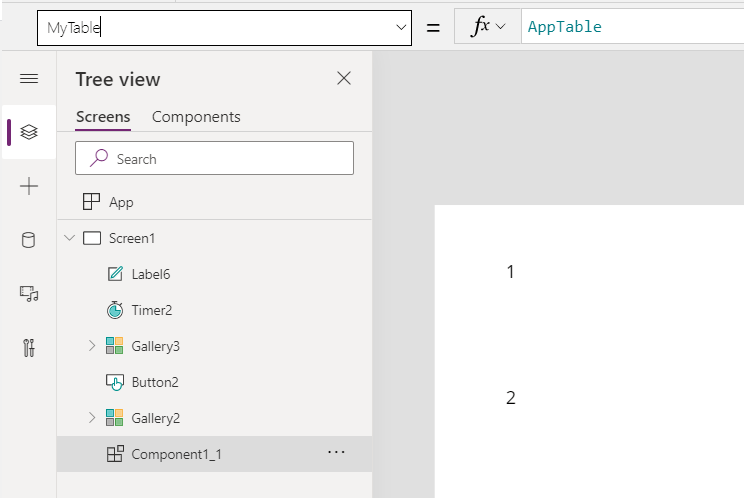Open the hamburger menu in left rail

point(29,78)
